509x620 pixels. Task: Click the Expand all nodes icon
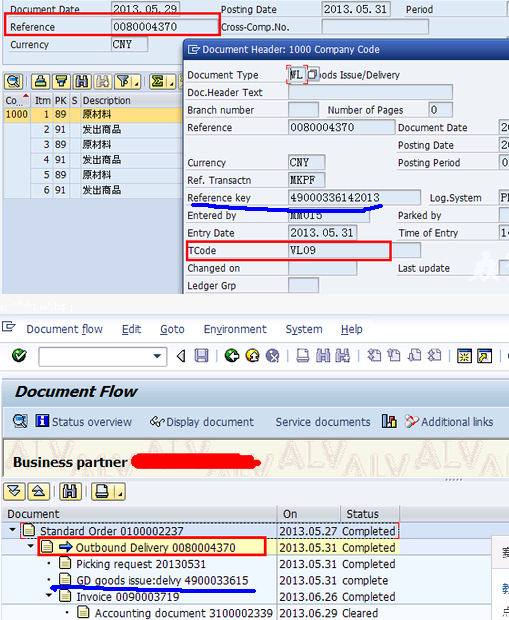pyautogui.click(x=14, y=491)
